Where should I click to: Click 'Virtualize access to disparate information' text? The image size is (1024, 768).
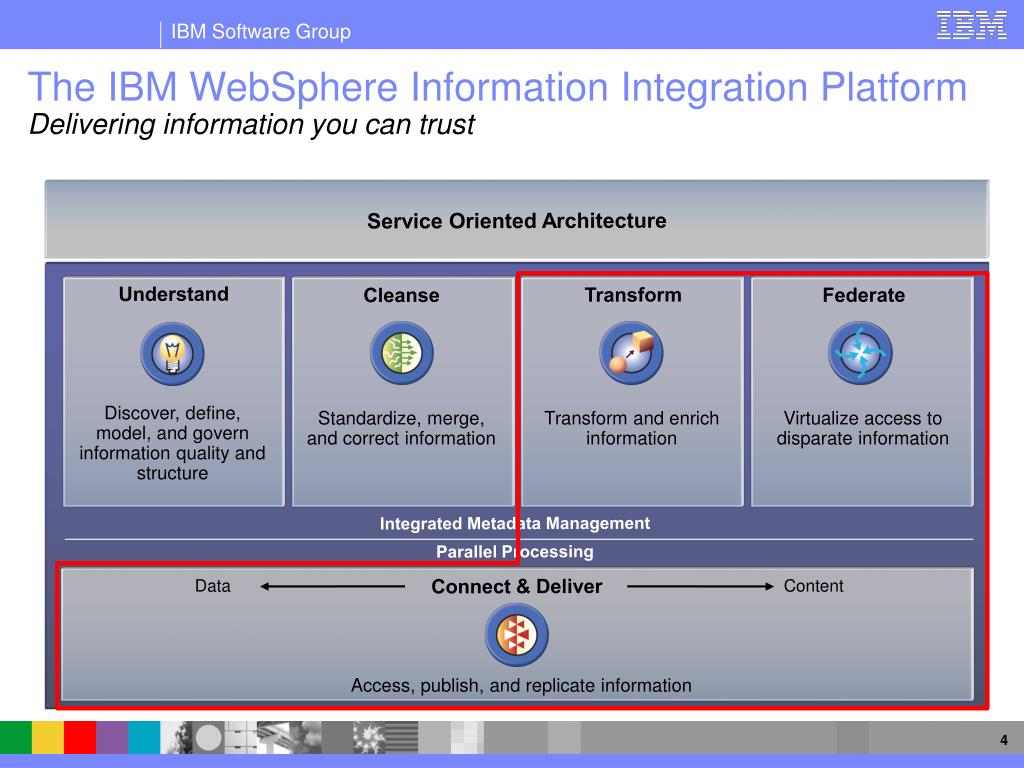pyautogui.click(x=863, y=428)
